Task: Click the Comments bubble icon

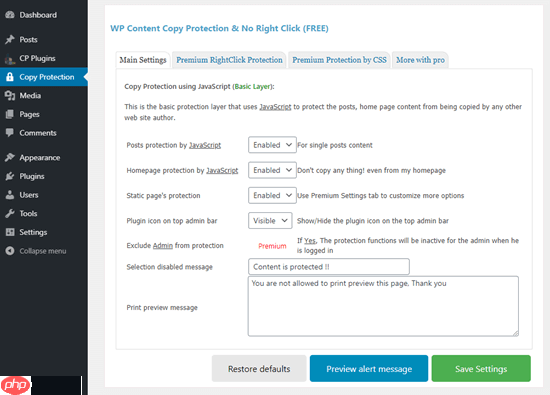Action: (10, 133)
